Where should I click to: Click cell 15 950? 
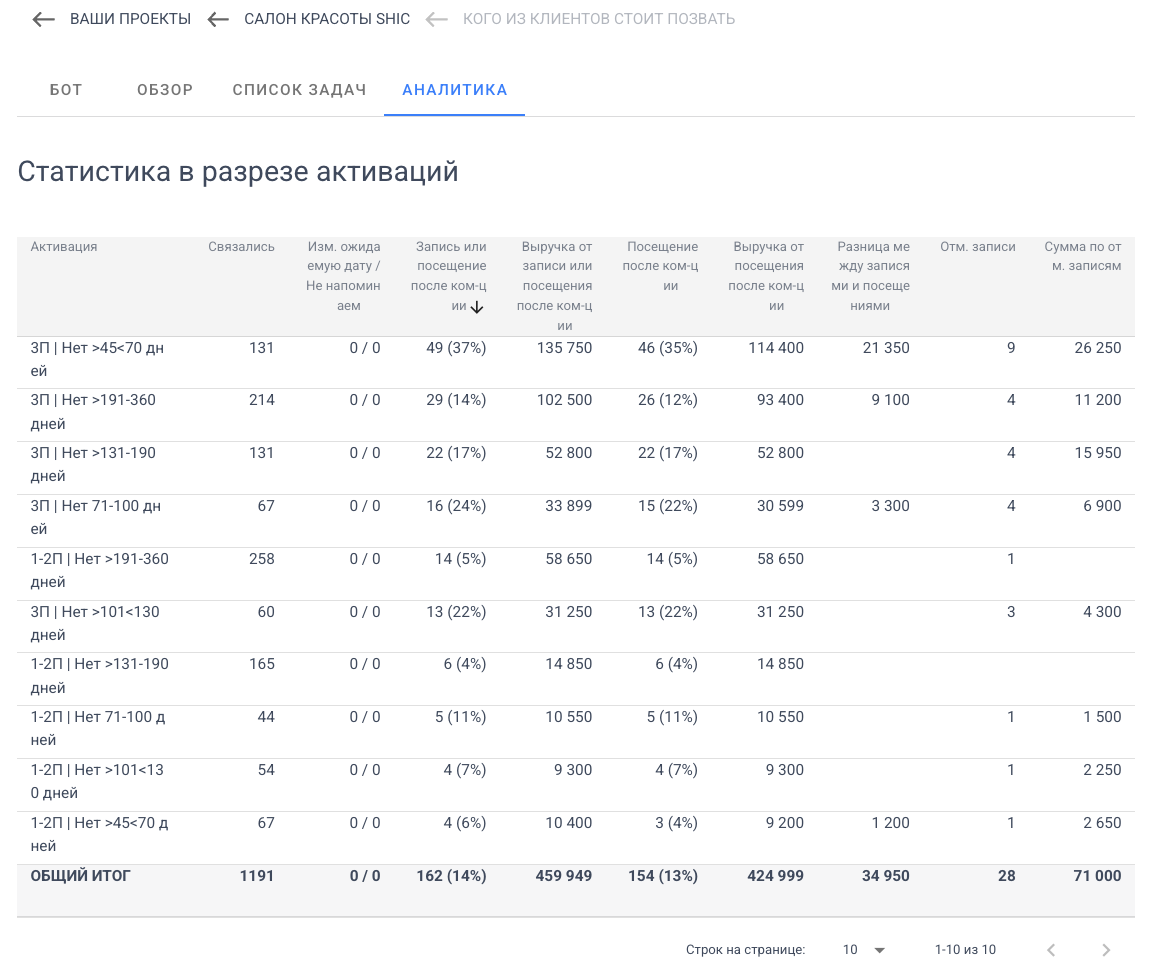coord(1097,453)
